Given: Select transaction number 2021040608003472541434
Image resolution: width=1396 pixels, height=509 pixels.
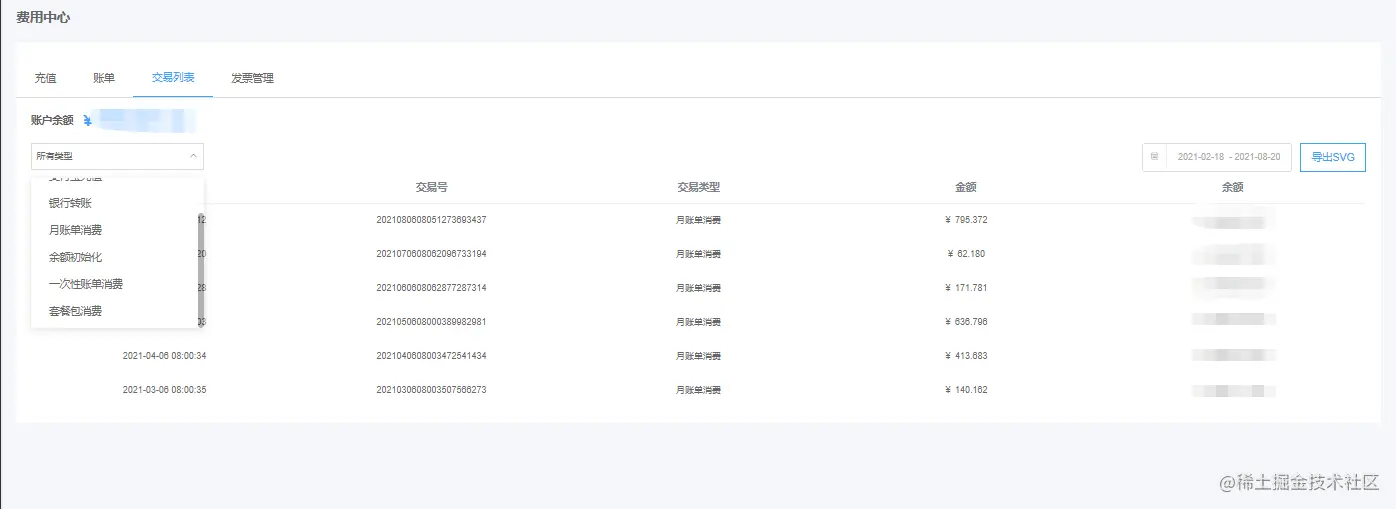Looking at the screenshot, I should pos(431,355).
